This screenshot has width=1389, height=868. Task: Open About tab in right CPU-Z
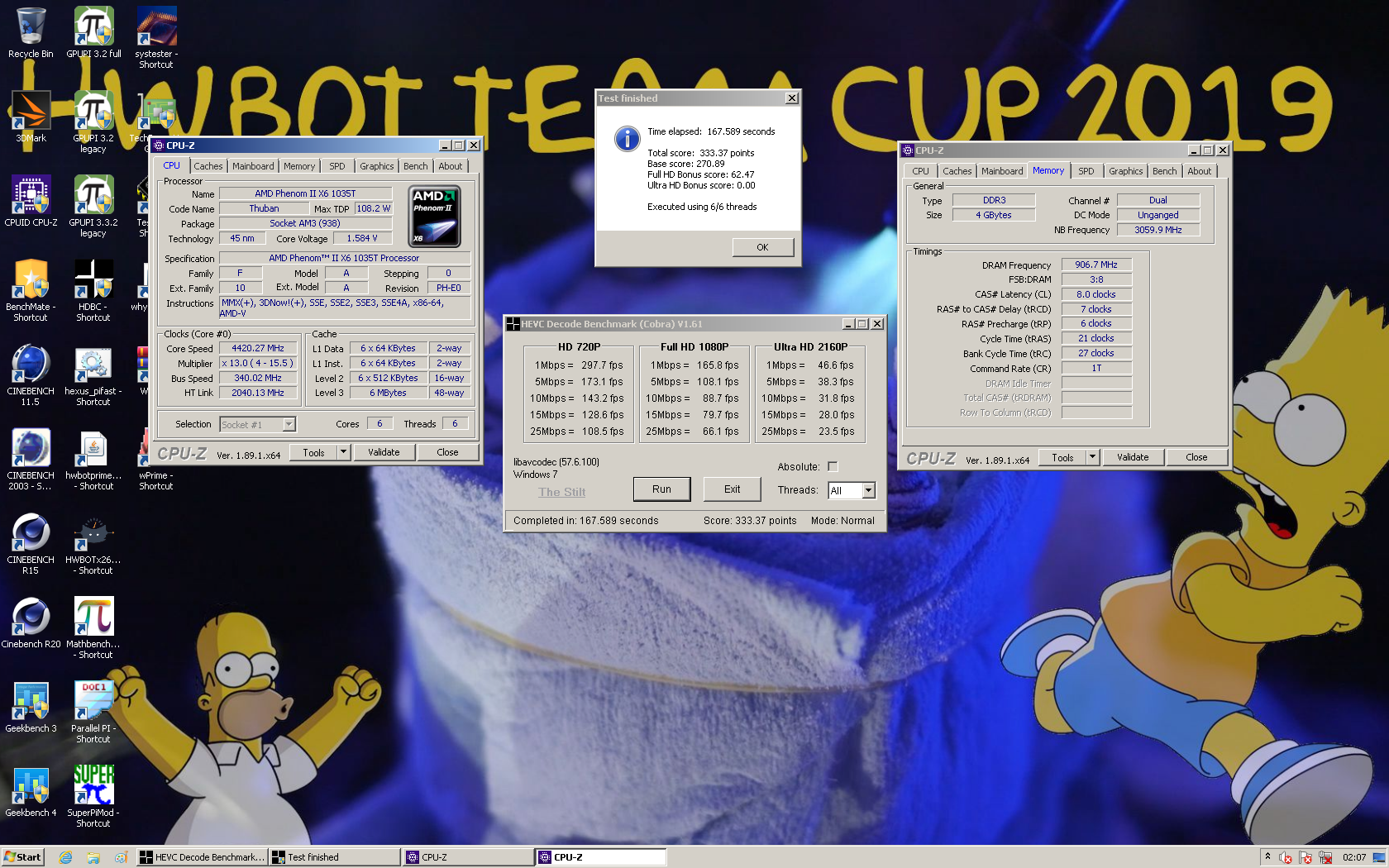1199,171
